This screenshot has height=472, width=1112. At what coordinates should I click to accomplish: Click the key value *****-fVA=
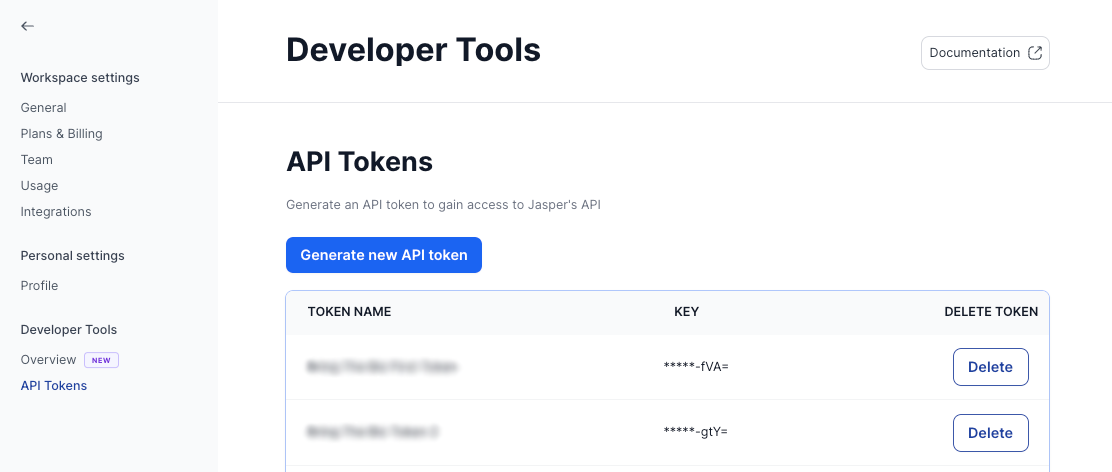pyautogui.click(x=696, y=366)
